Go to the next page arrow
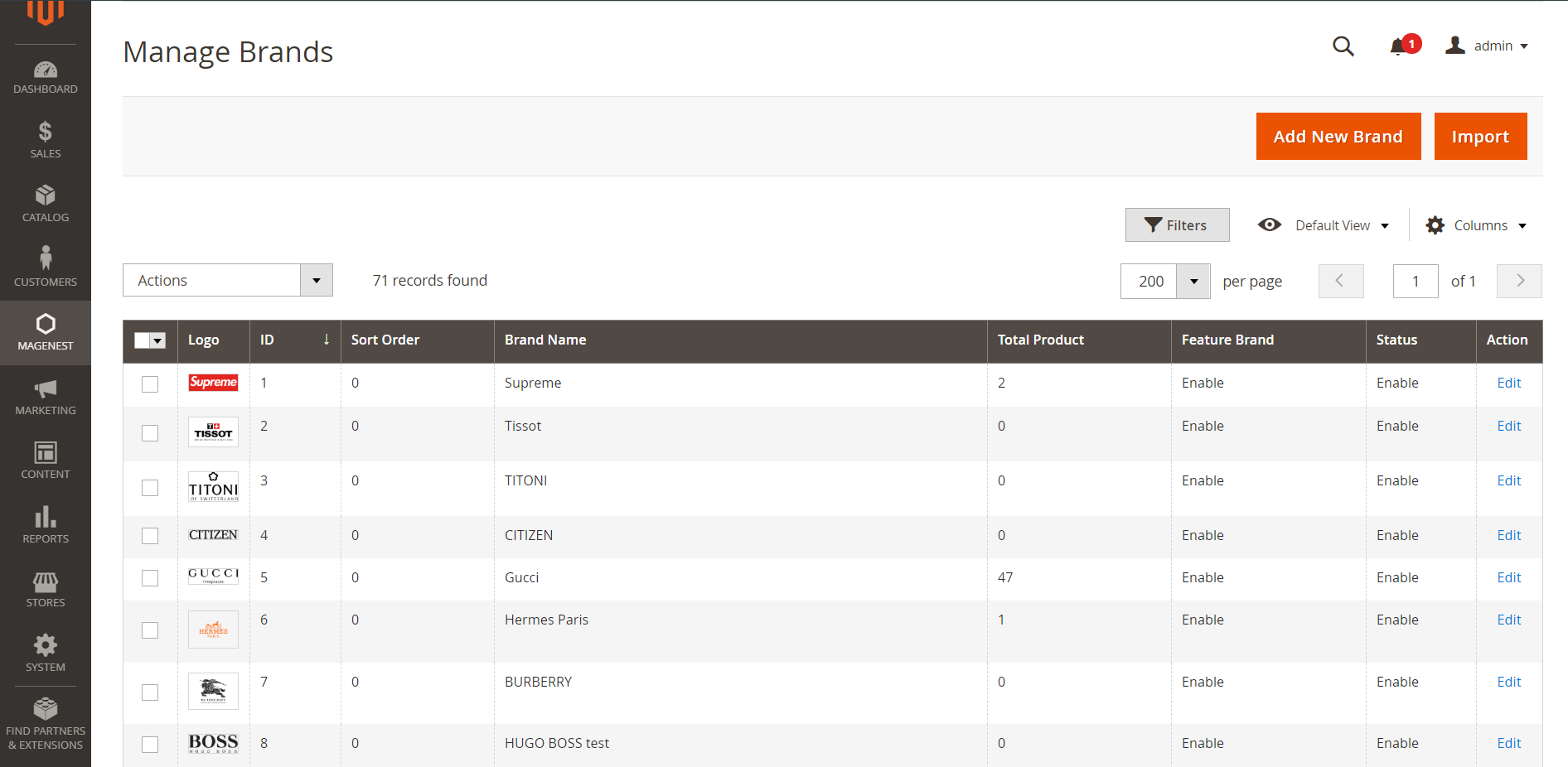The image size is (1568, 767). point(1519,281)
